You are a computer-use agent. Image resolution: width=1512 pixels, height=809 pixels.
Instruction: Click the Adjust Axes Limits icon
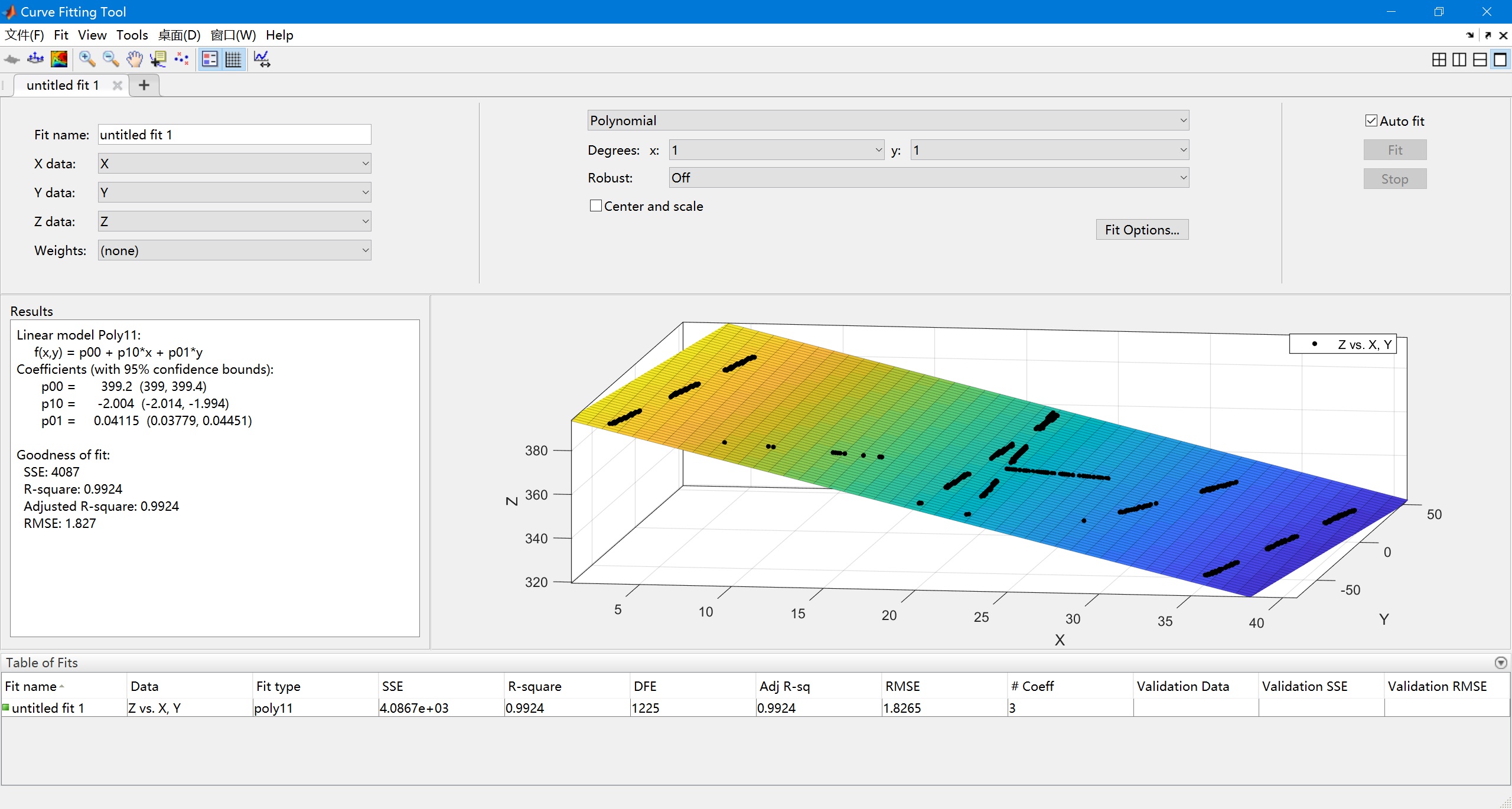(262, 59)
